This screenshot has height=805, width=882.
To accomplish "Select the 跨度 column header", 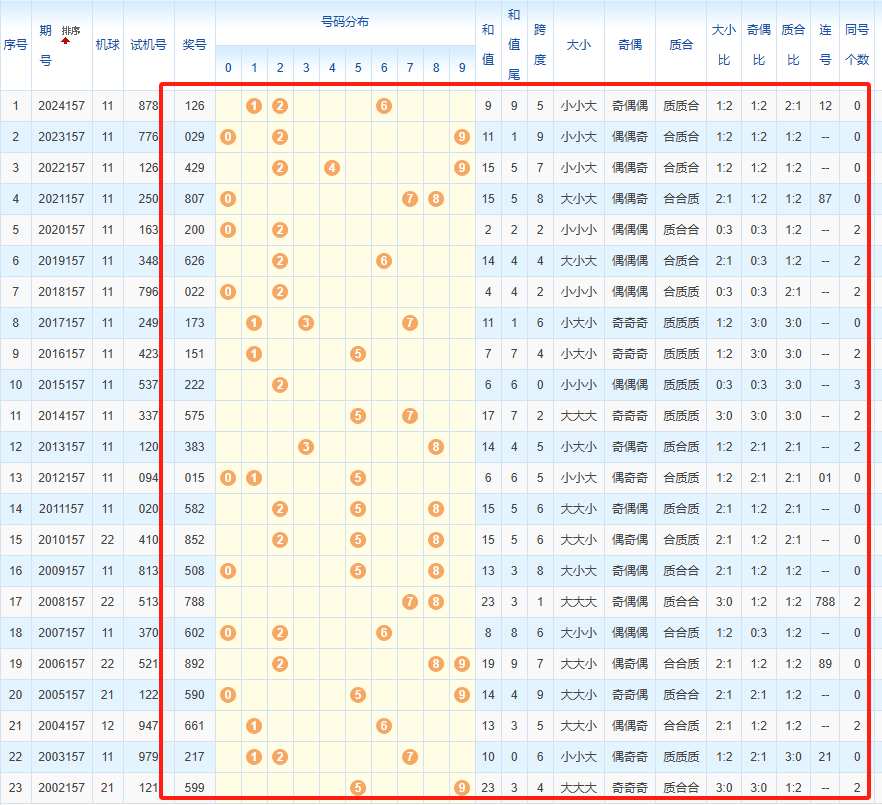I will (x=540, y=45).
